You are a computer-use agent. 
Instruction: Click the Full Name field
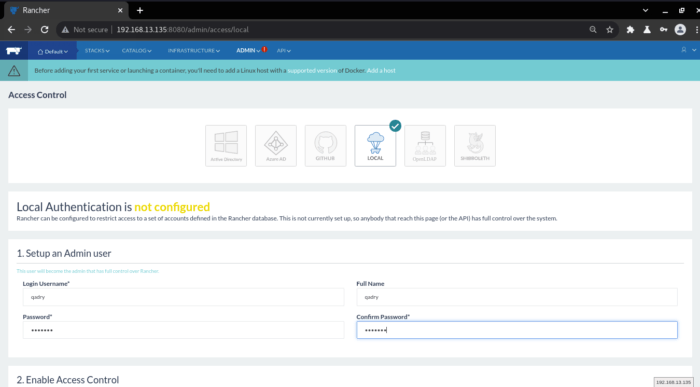pyautogui.click(x=517, y=297)
